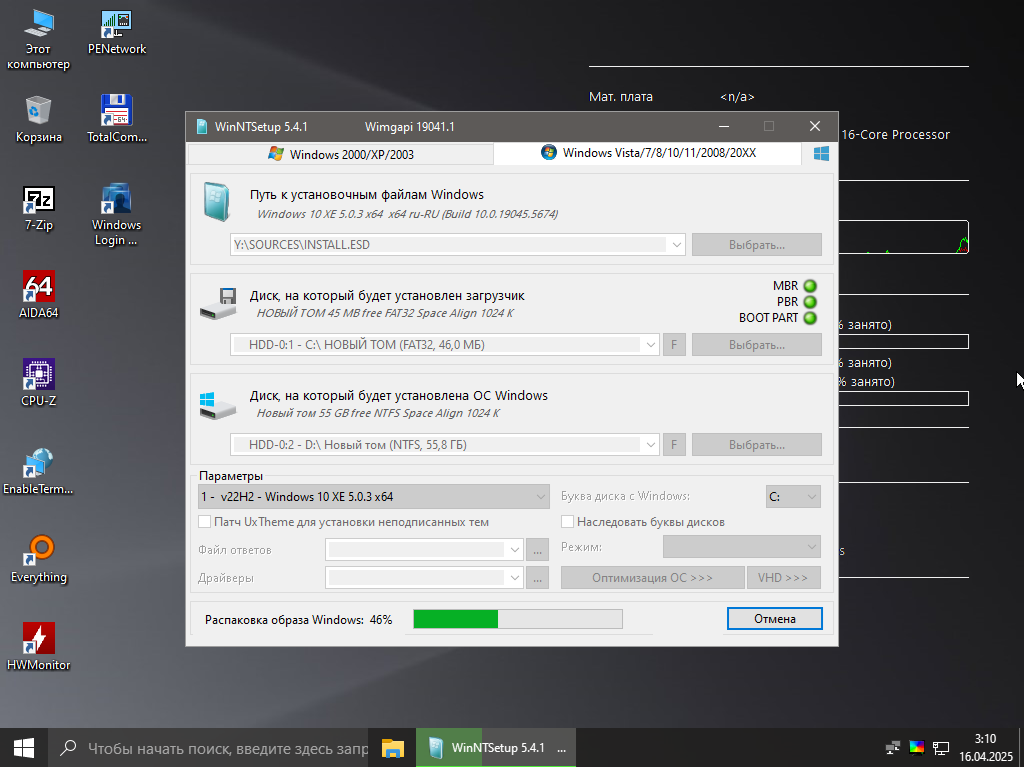The height and width of the screenshot is (767, 1024).
Task: Cancel the unpacking with Отмена
Action: (x=775, y=619)
